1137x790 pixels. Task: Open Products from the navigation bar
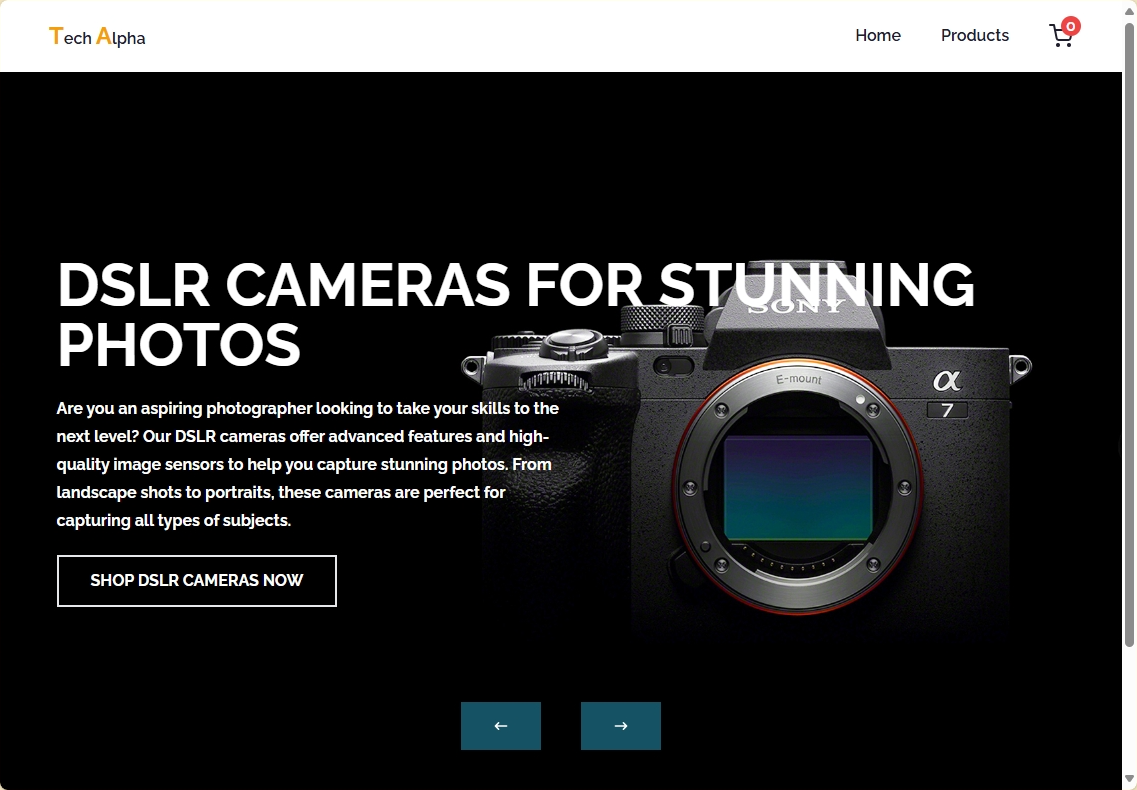[x=975, y=35]
